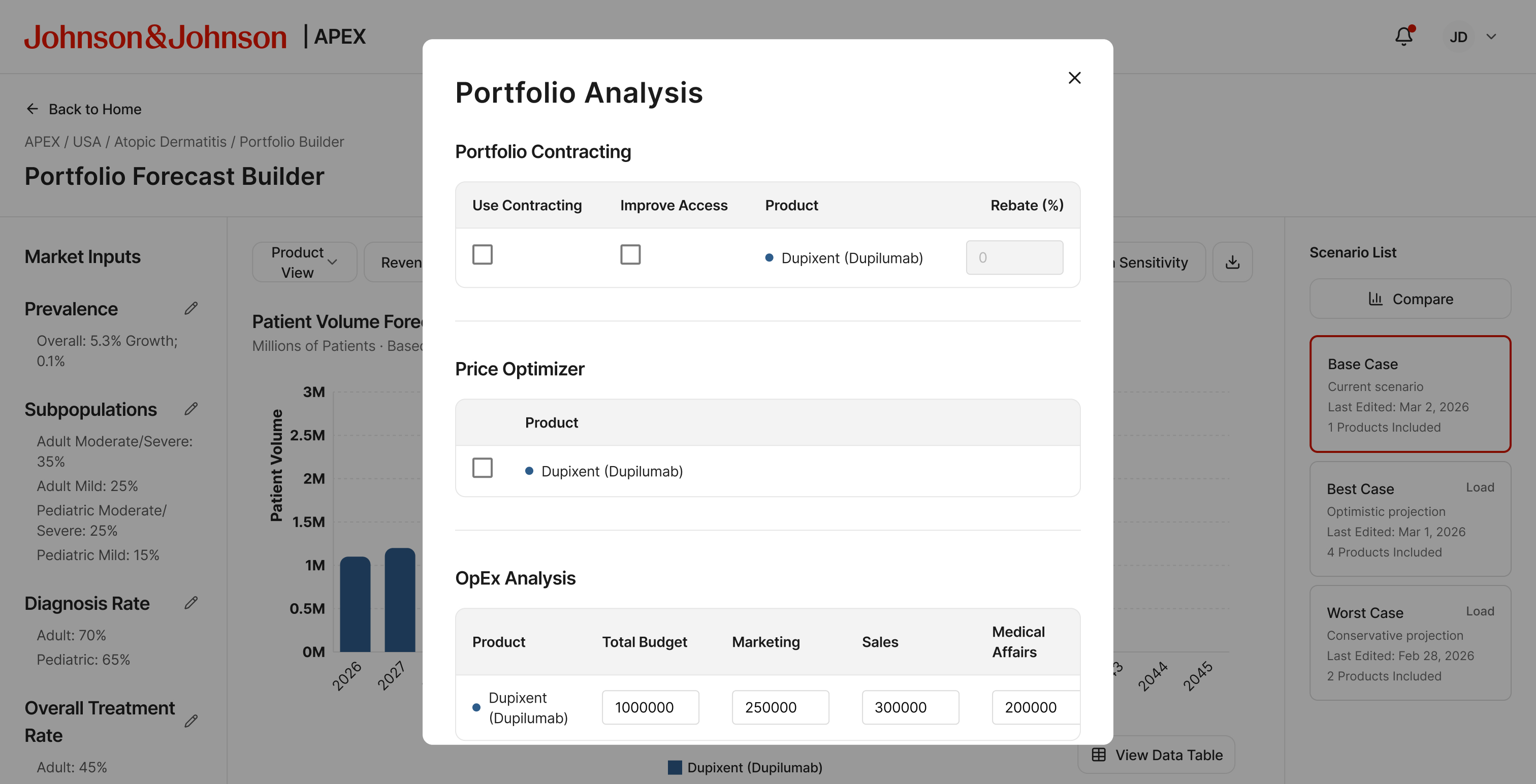Edit Overall Treatment Rate pencil icon
The image size is (1536, 784).
pyautogui.click(x=191, y=722)
